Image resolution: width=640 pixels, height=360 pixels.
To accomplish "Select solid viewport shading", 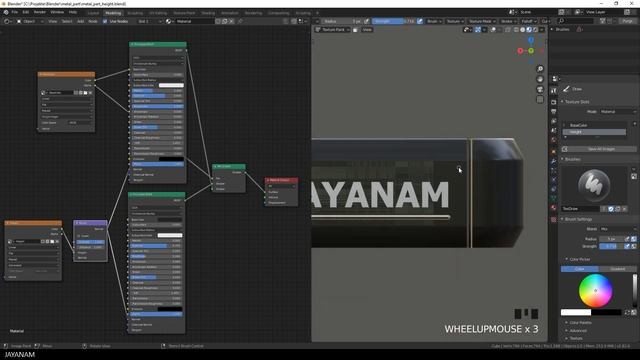I will 522,30.
